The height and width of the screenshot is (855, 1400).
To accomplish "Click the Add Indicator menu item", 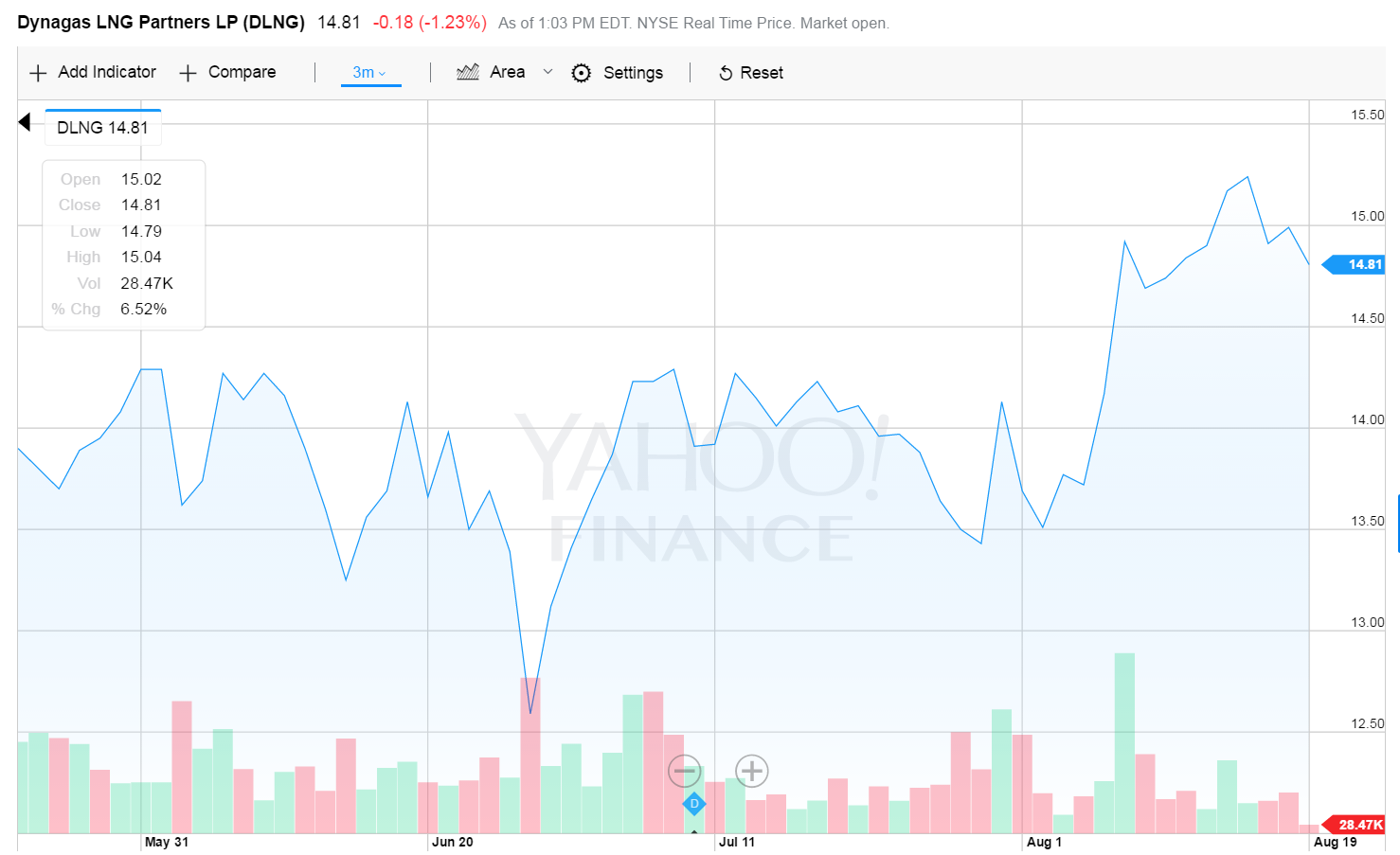I will pos(107,72).
